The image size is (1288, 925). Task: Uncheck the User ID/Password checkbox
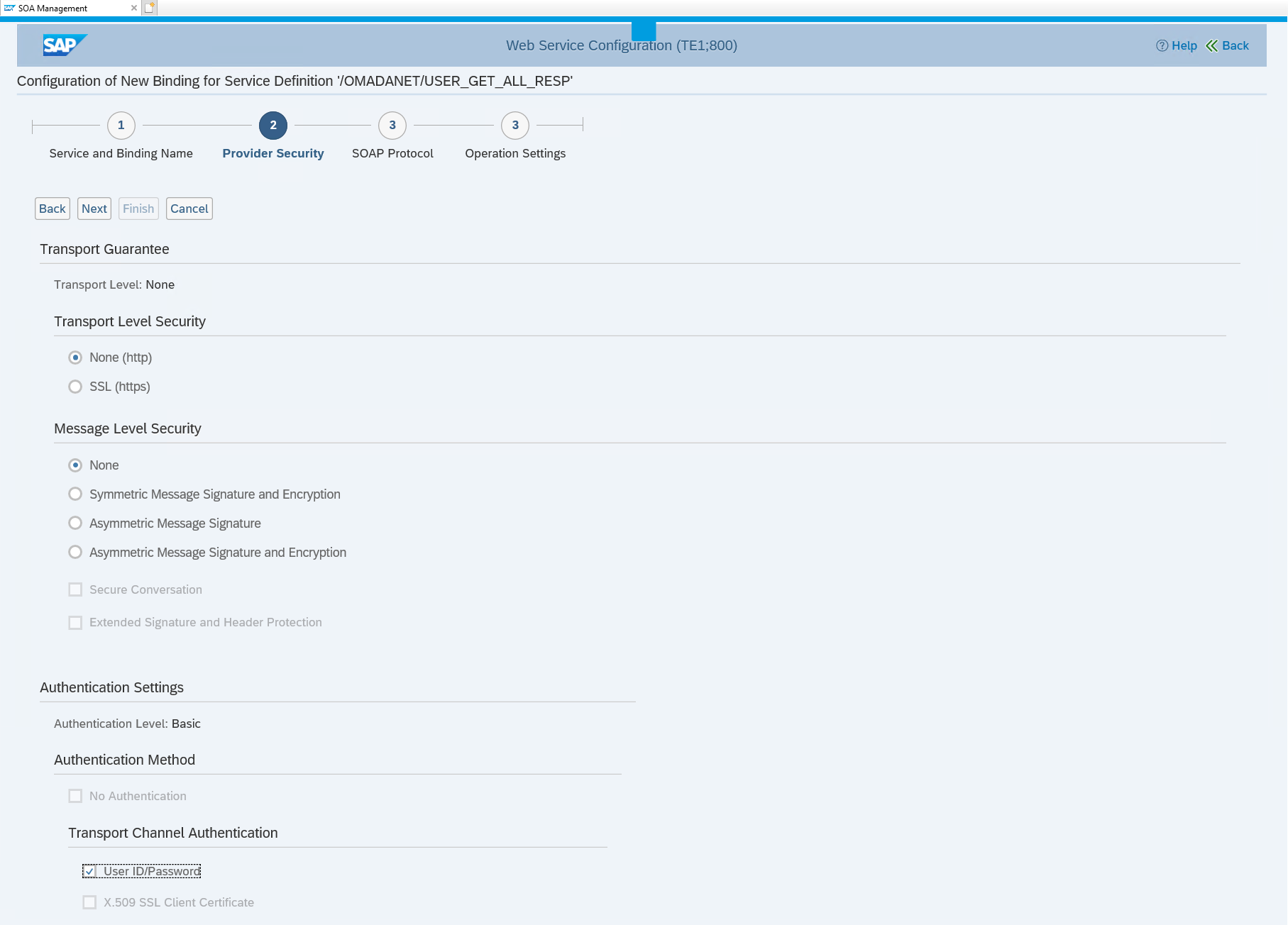(x=89, y=871)
